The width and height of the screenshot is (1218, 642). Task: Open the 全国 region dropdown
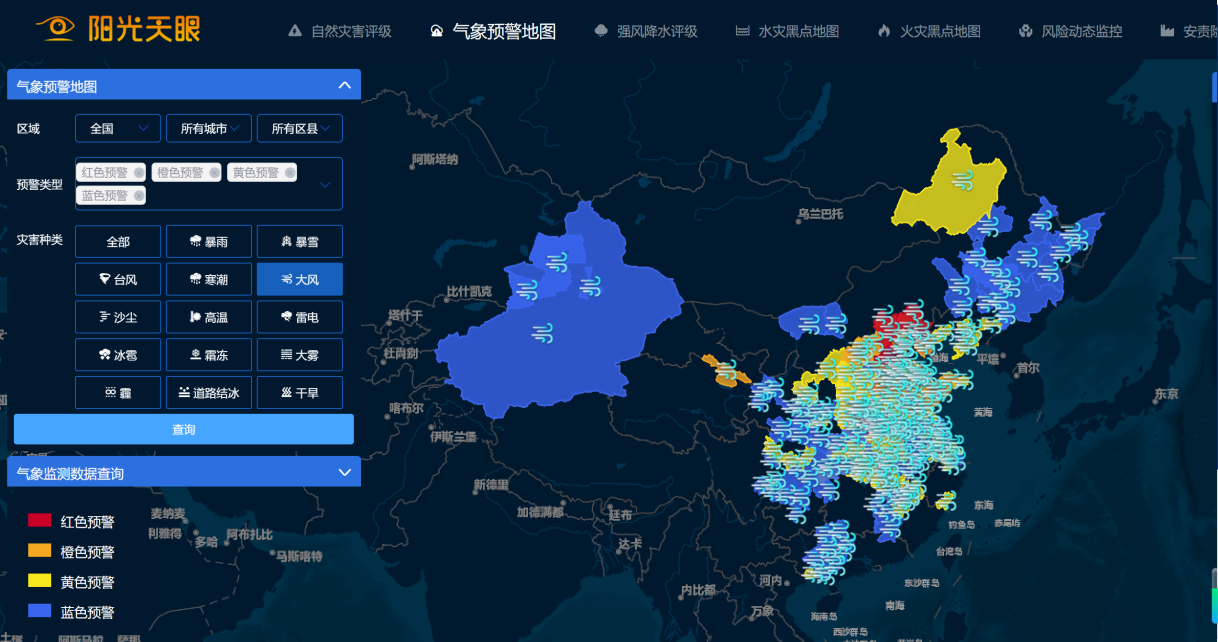tap(118, 129)
